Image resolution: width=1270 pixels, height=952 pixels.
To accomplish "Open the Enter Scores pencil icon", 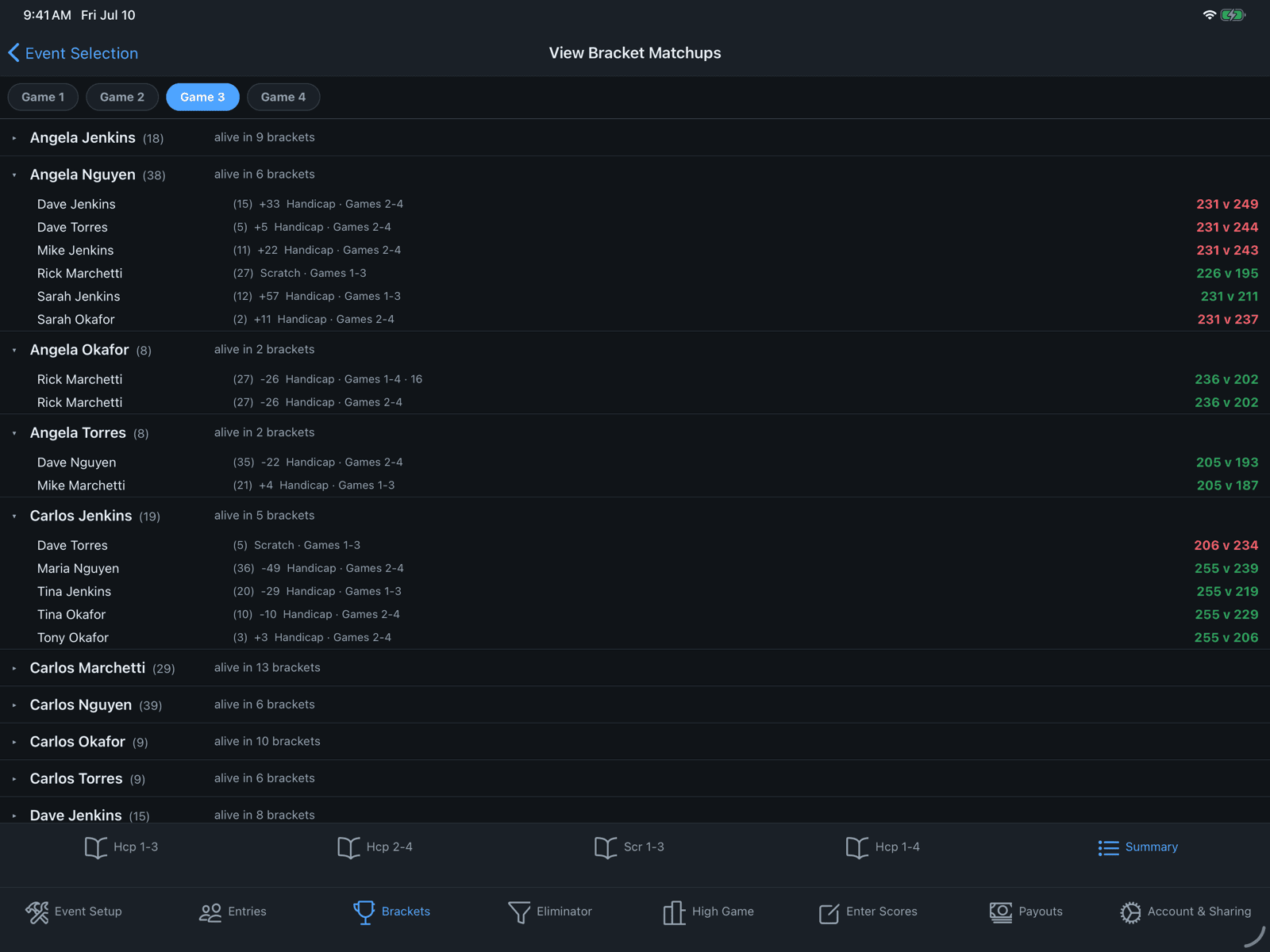I will [829, 913].
